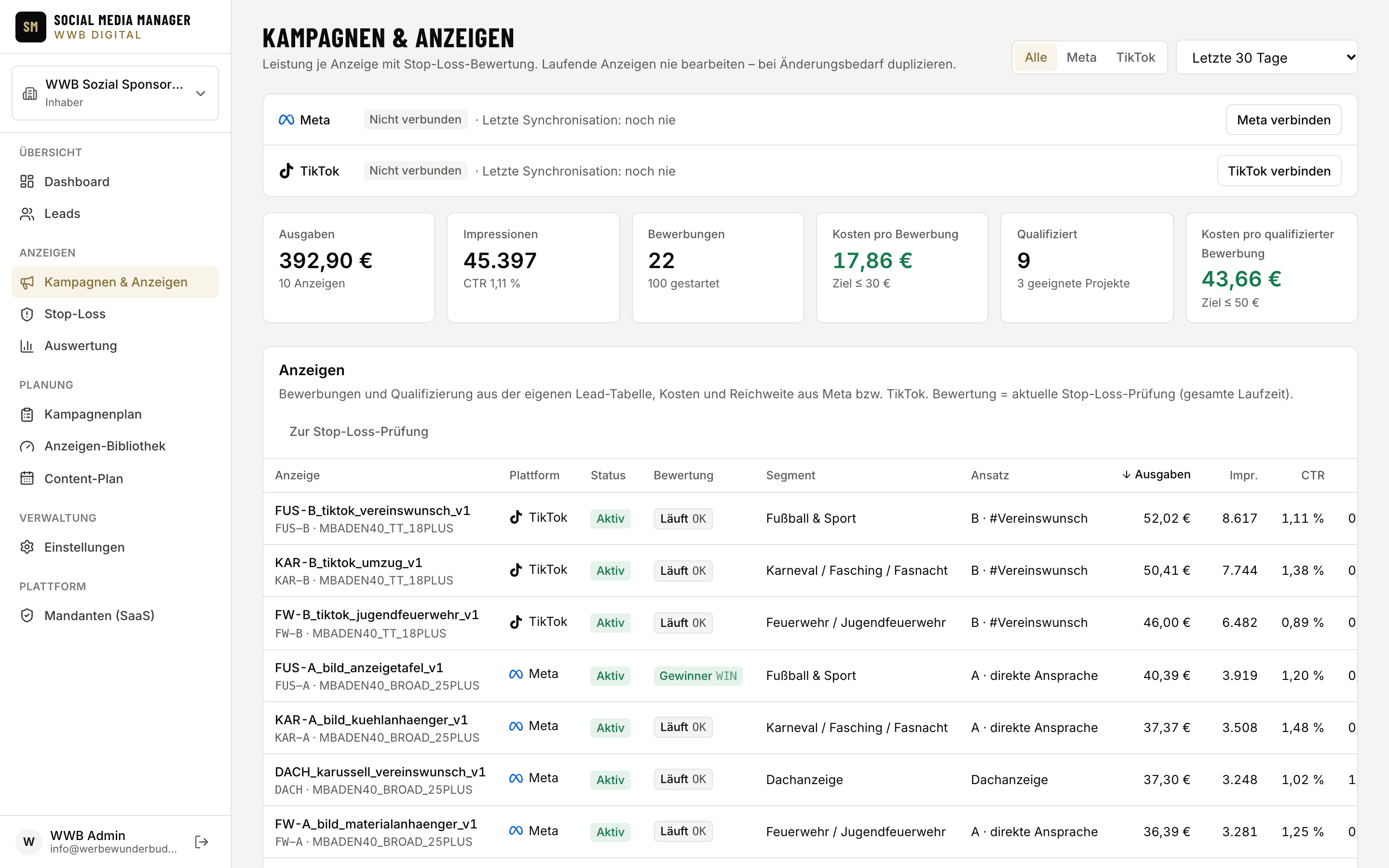Select the Meta platform filter tab

pyautogui.click(x=1081, y=57)
